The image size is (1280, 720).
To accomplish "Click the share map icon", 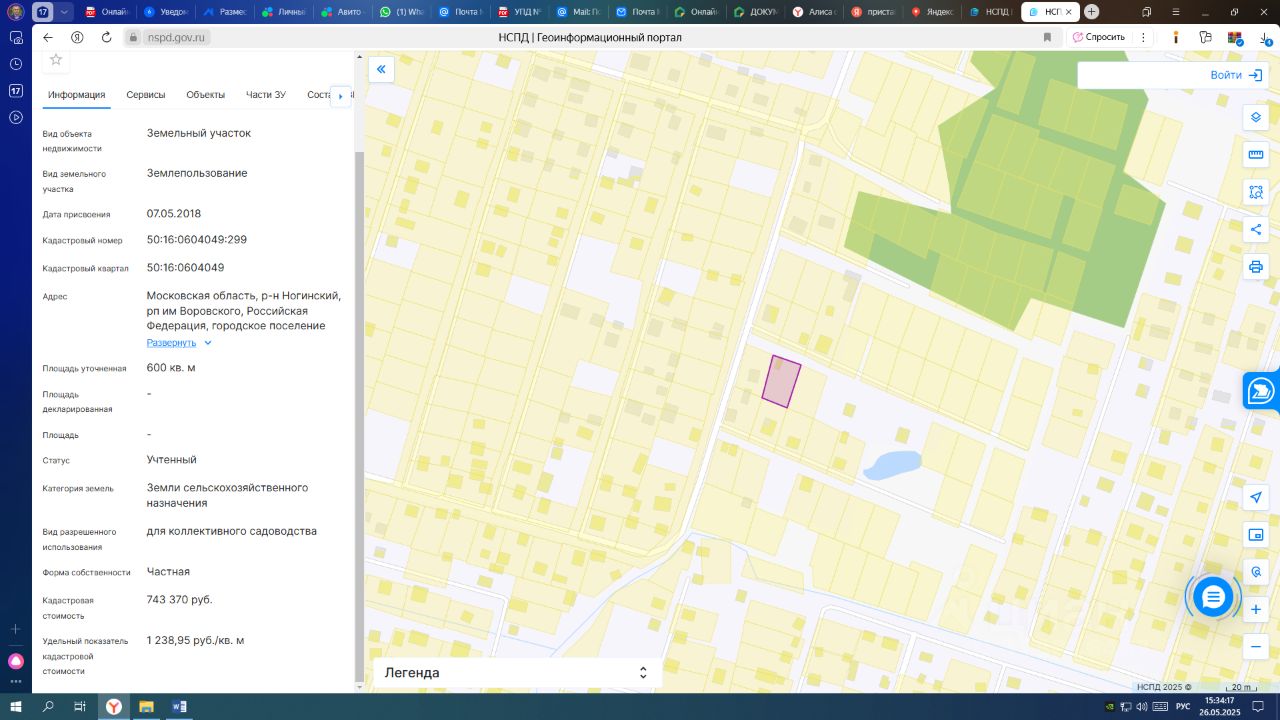I will (1256, 230).
